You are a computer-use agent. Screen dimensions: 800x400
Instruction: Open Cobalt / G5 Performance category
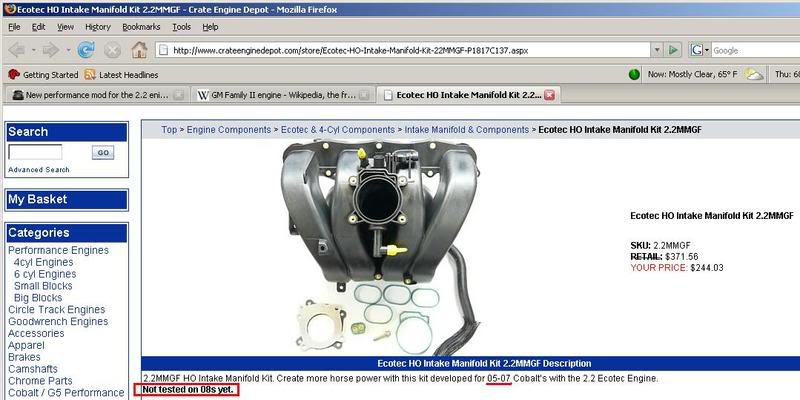[66, 392]
